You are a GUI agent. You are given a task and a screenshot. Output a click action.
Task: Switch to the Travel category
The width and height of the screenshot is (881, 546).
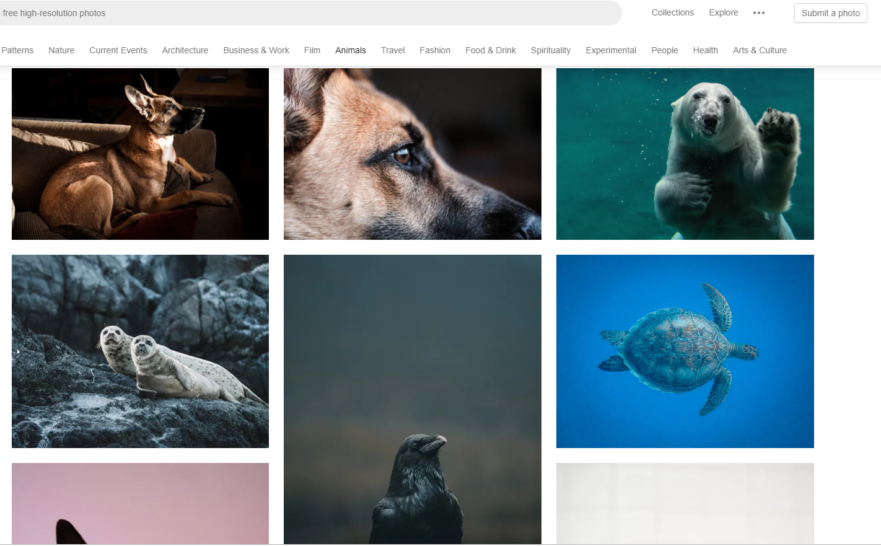pyautogui.click(x=393, y=50)
